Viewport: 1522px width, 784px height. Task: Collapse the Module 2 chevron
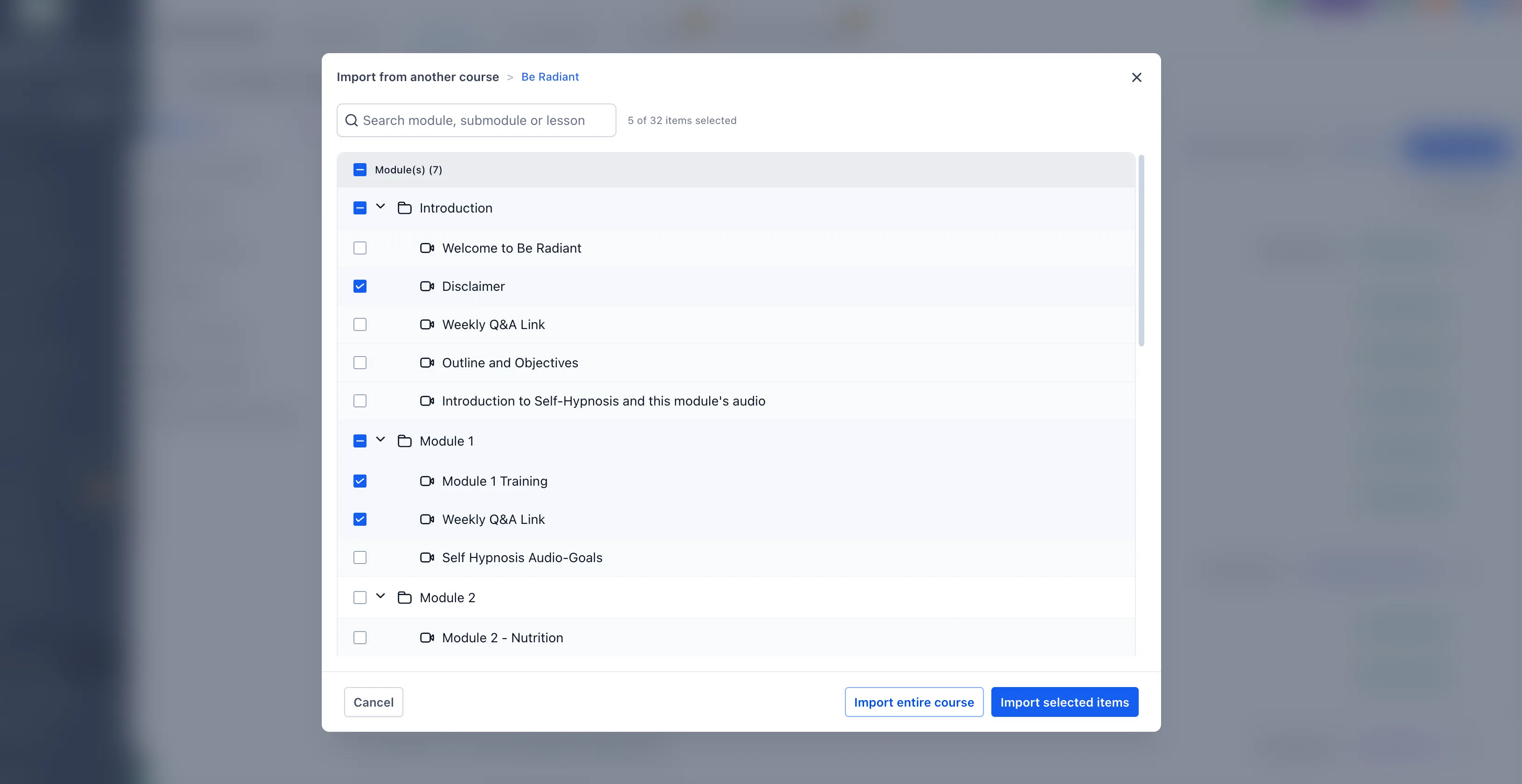tap(380, 597)
